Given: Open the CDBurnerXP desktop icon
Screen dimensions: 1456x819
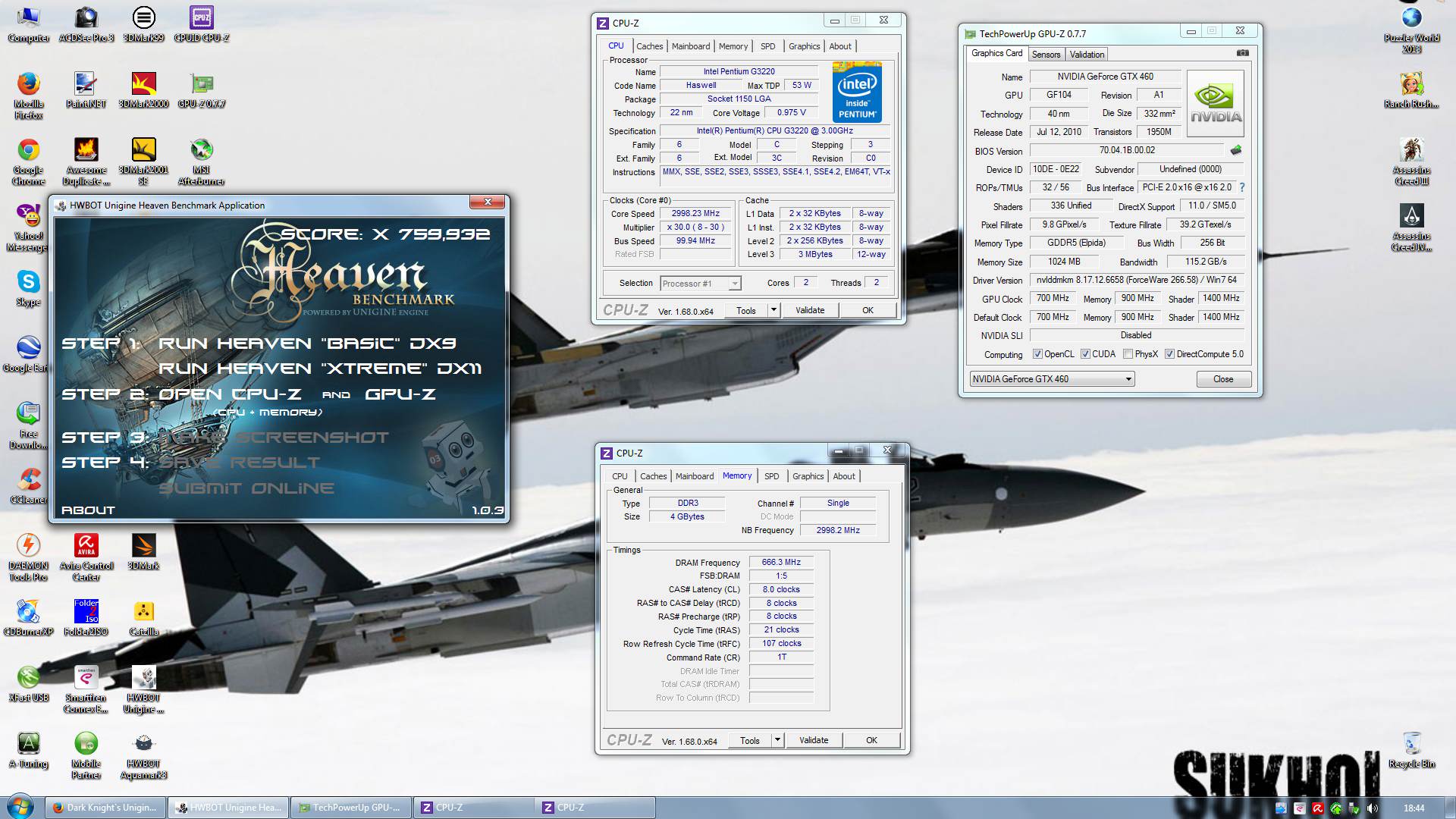Looking at the screenshot, I should [x=28, y=617].
